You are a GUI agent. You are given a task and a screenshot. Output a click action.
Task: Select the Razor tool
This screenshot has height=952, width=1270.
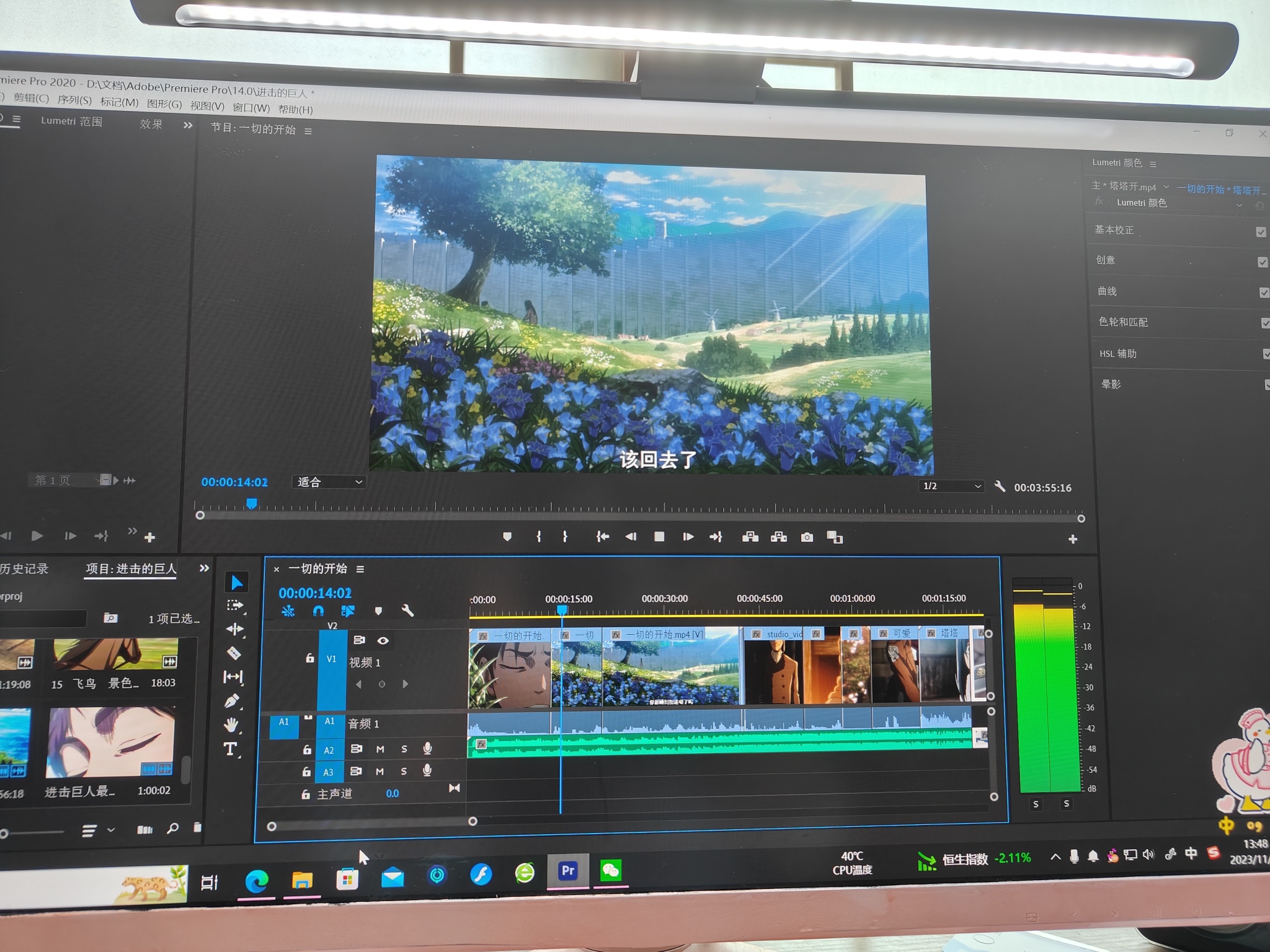(x=234, y=653)
